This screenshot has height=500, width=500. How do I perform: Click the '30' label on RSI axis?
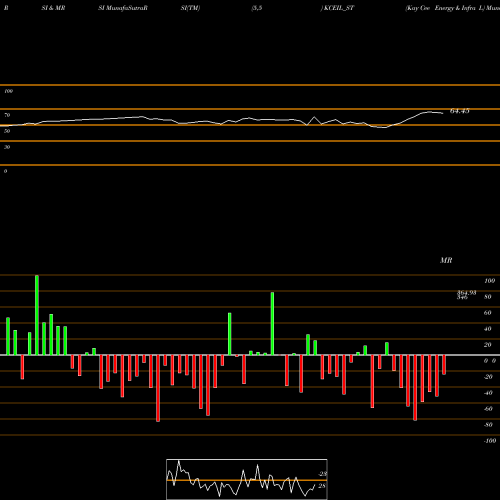[x=7, y=147]
